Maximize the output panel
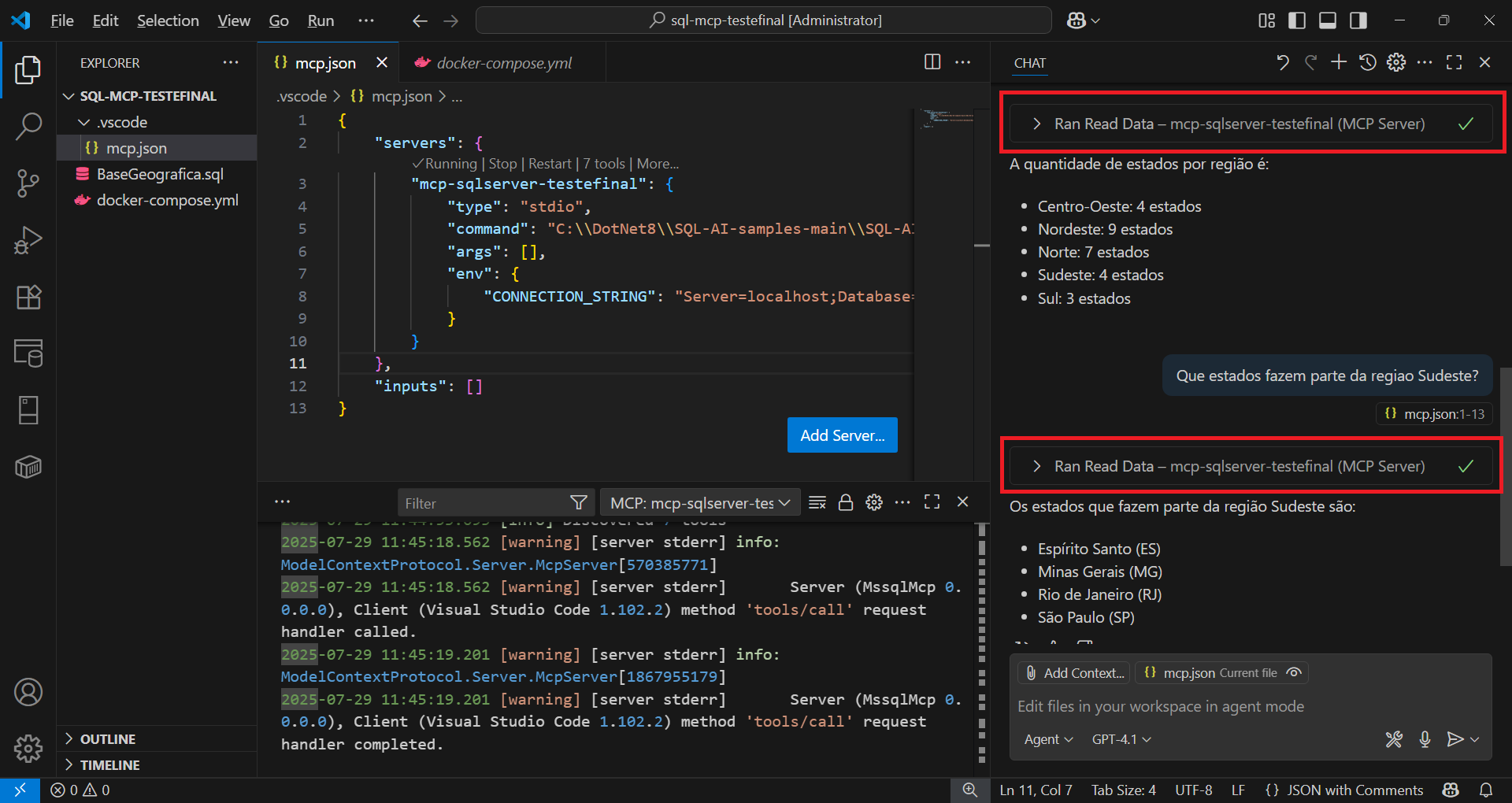 click(932, 502)
